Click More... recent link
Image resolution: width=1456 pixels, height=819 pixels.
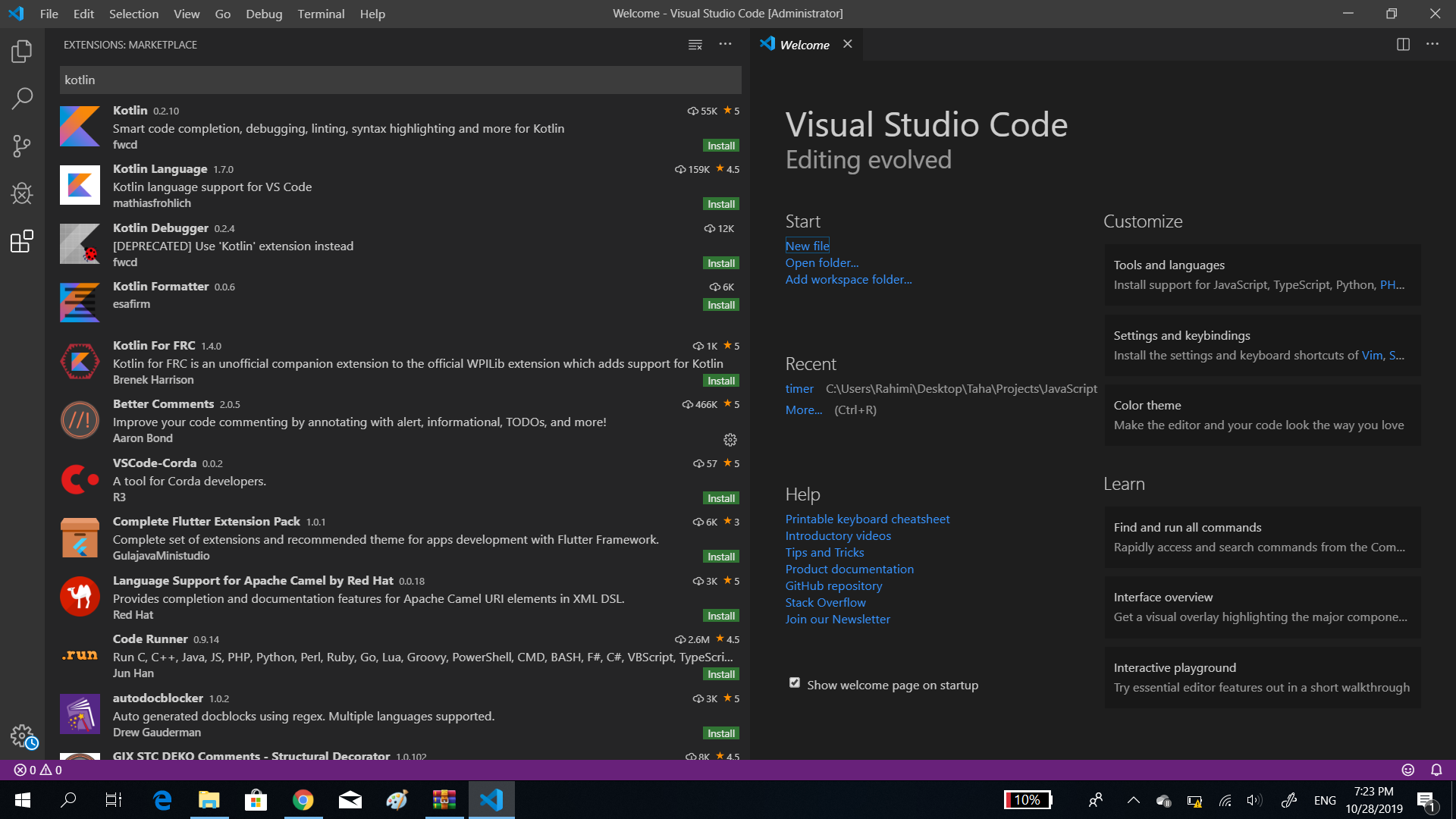(804, 409)
